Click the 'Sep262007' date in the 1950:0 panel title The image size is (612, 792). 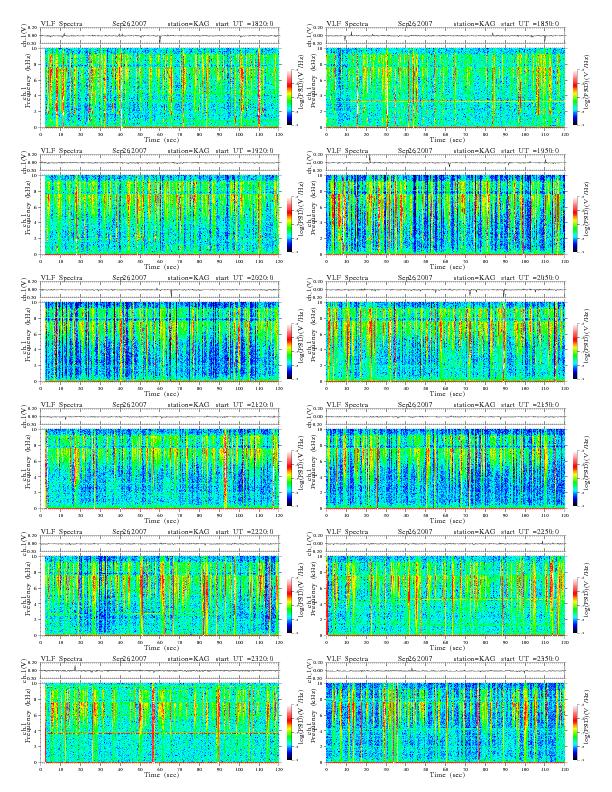click(x=415, y=151)
